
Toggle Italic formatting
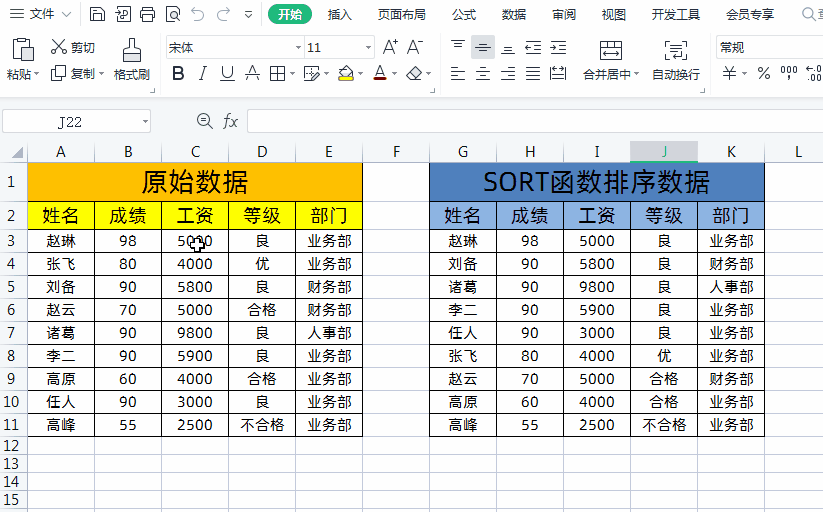coord(202,73)
